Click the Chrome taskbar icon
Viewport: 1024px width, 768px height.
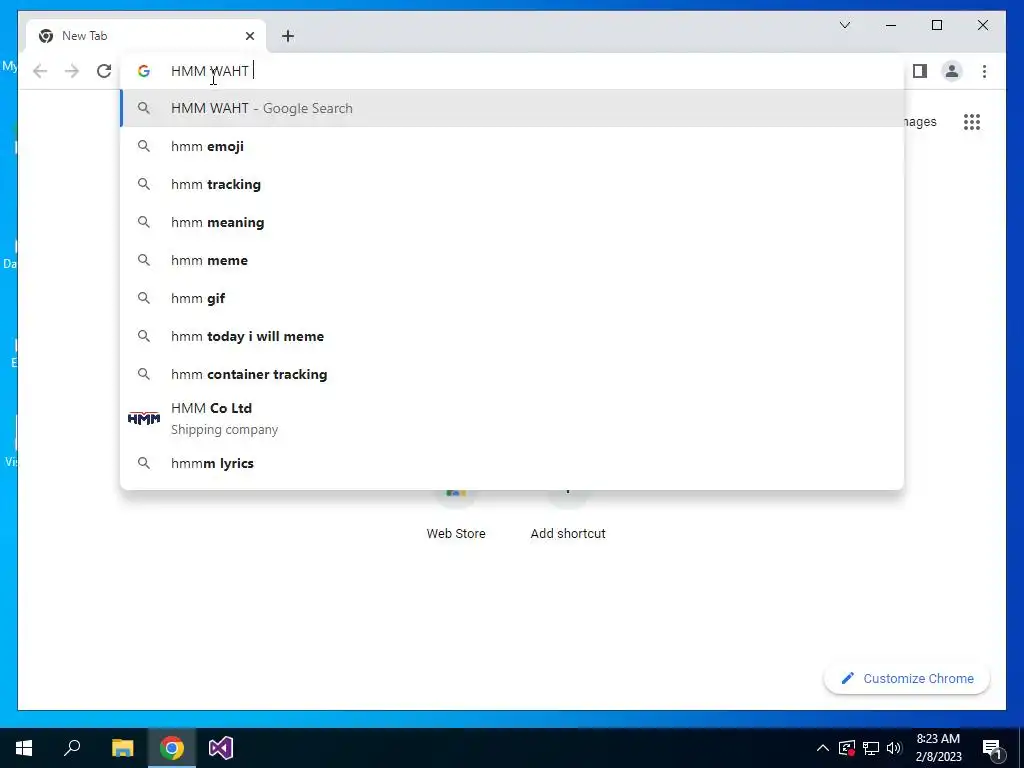click(172, 748)
